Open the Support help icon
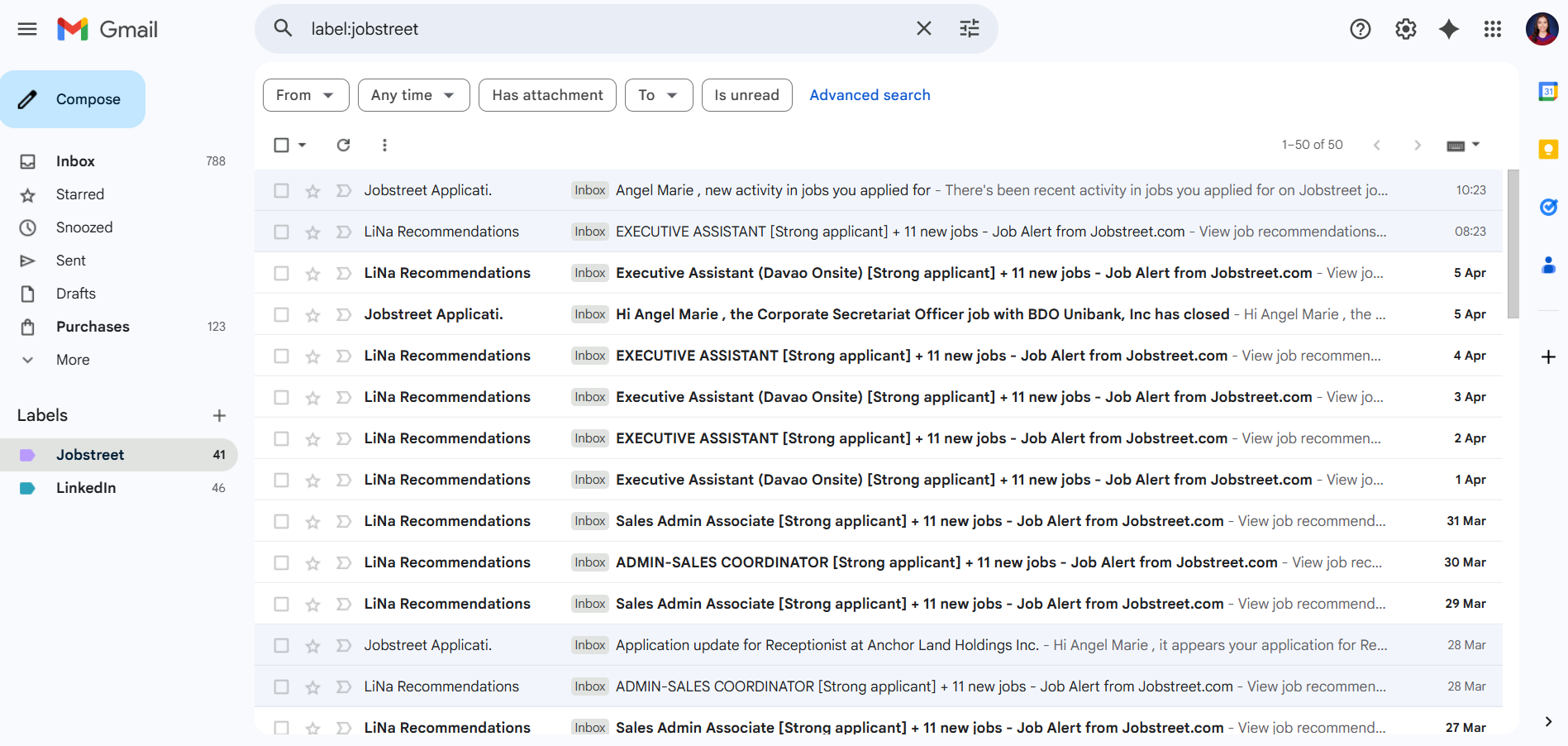The image size is (1568, 746). click(1361, 29)
